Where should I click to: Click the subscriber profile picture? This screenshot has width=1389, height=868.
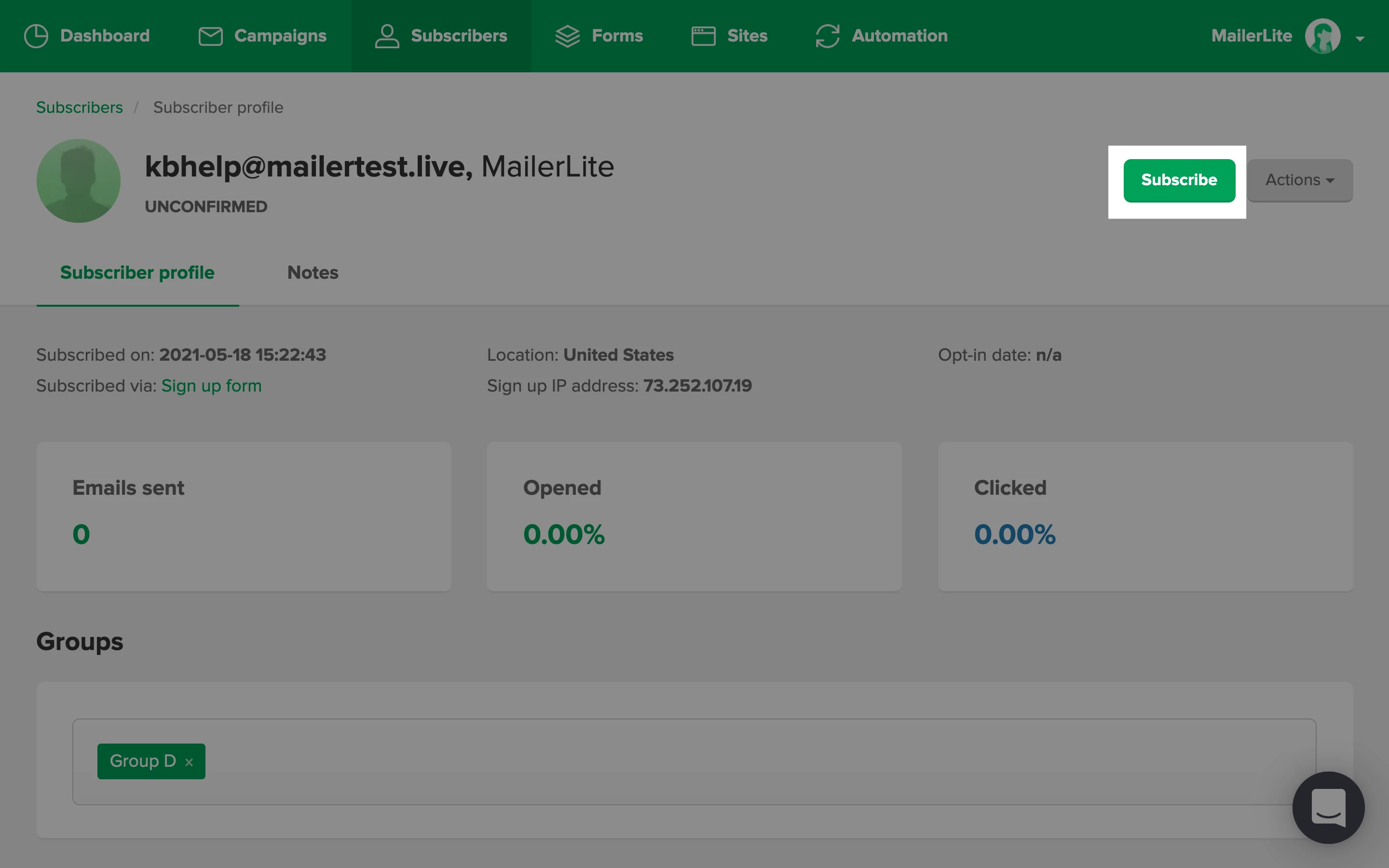(x=79, y=181)
